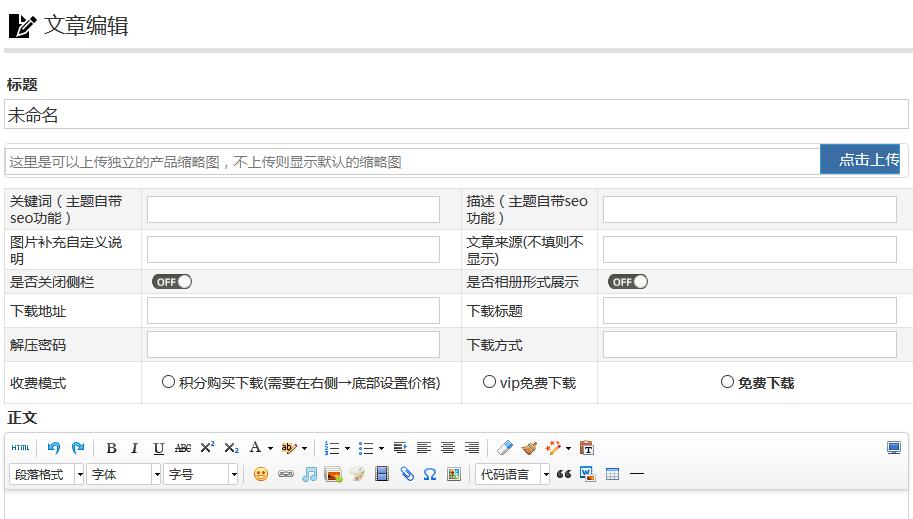This screenshot has width=913, height=519.
Task: Click the 点击上传 upload button
Action: tap(860, 160)
